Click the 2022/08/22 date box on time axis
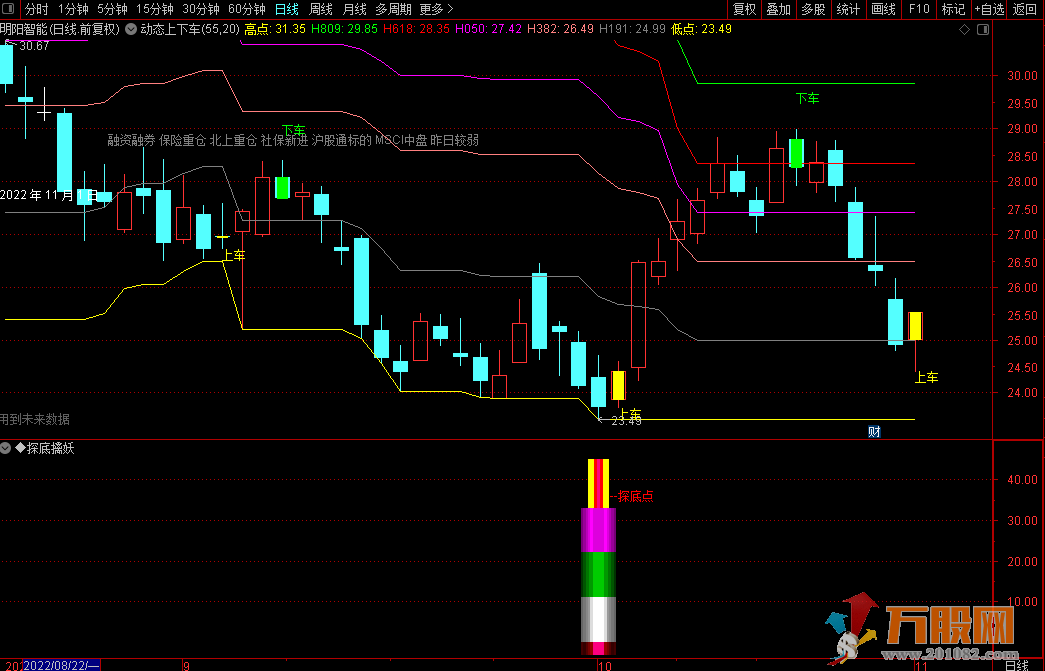 click(61, 665)
